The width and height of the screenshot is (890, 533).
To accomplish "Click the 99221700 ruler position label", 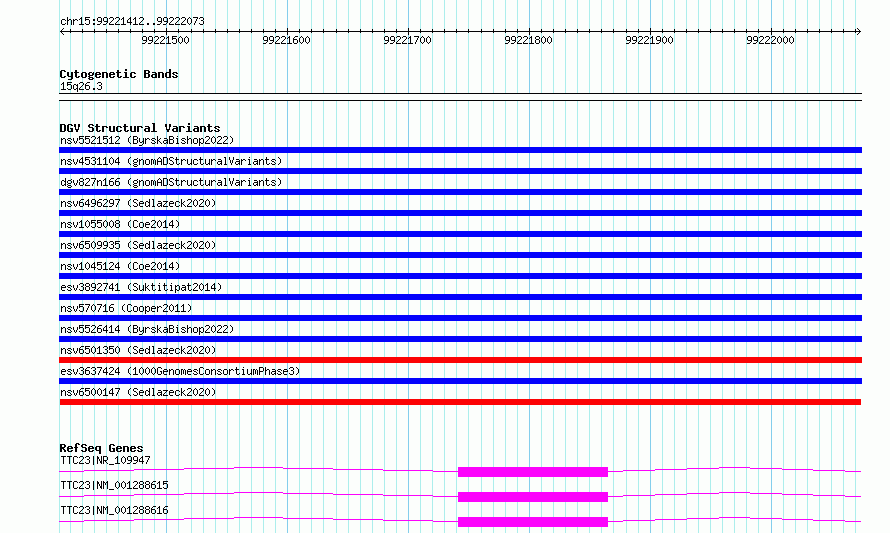I will (x=407, y=40).
